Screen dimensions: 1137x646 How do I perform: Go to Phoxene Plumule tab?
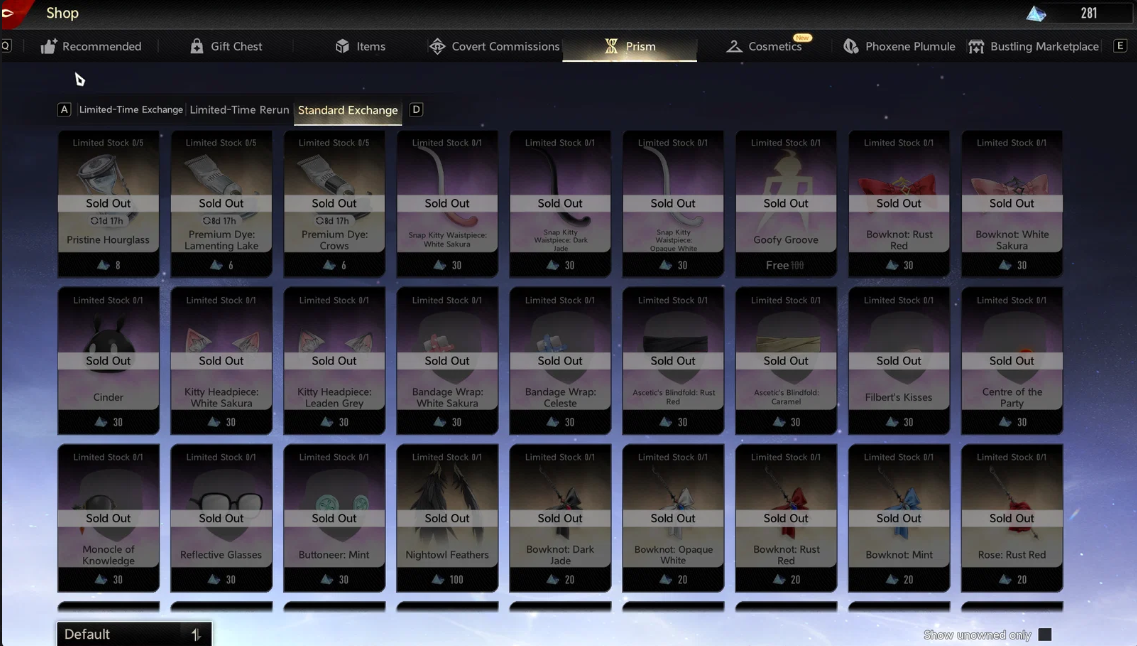(899, 46)
